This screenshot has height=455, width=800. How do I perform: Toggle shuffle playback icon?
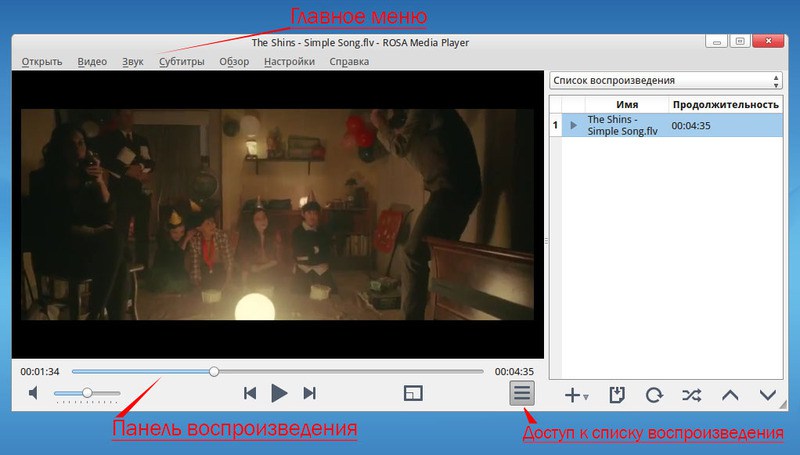692,395
